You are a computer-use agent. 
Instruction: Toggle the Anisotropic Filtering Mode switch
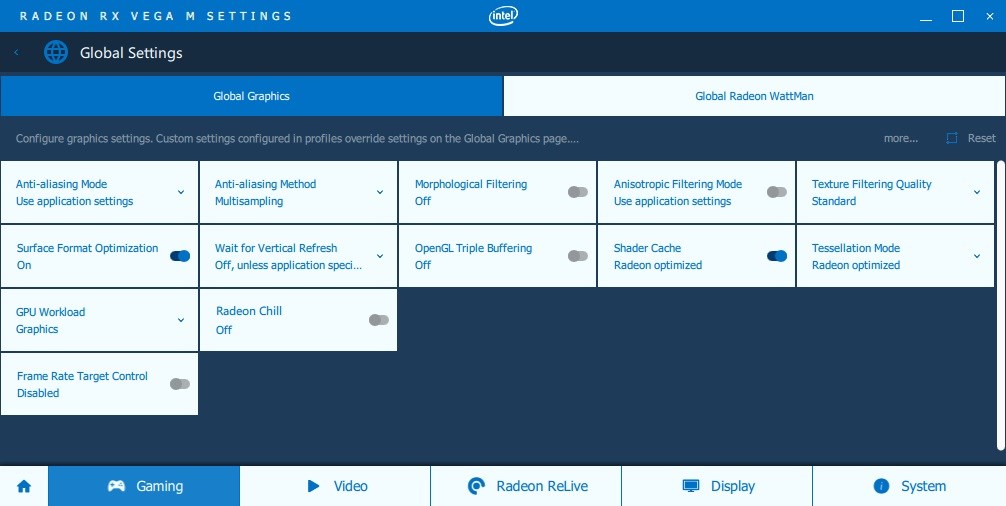coord(776,192)
